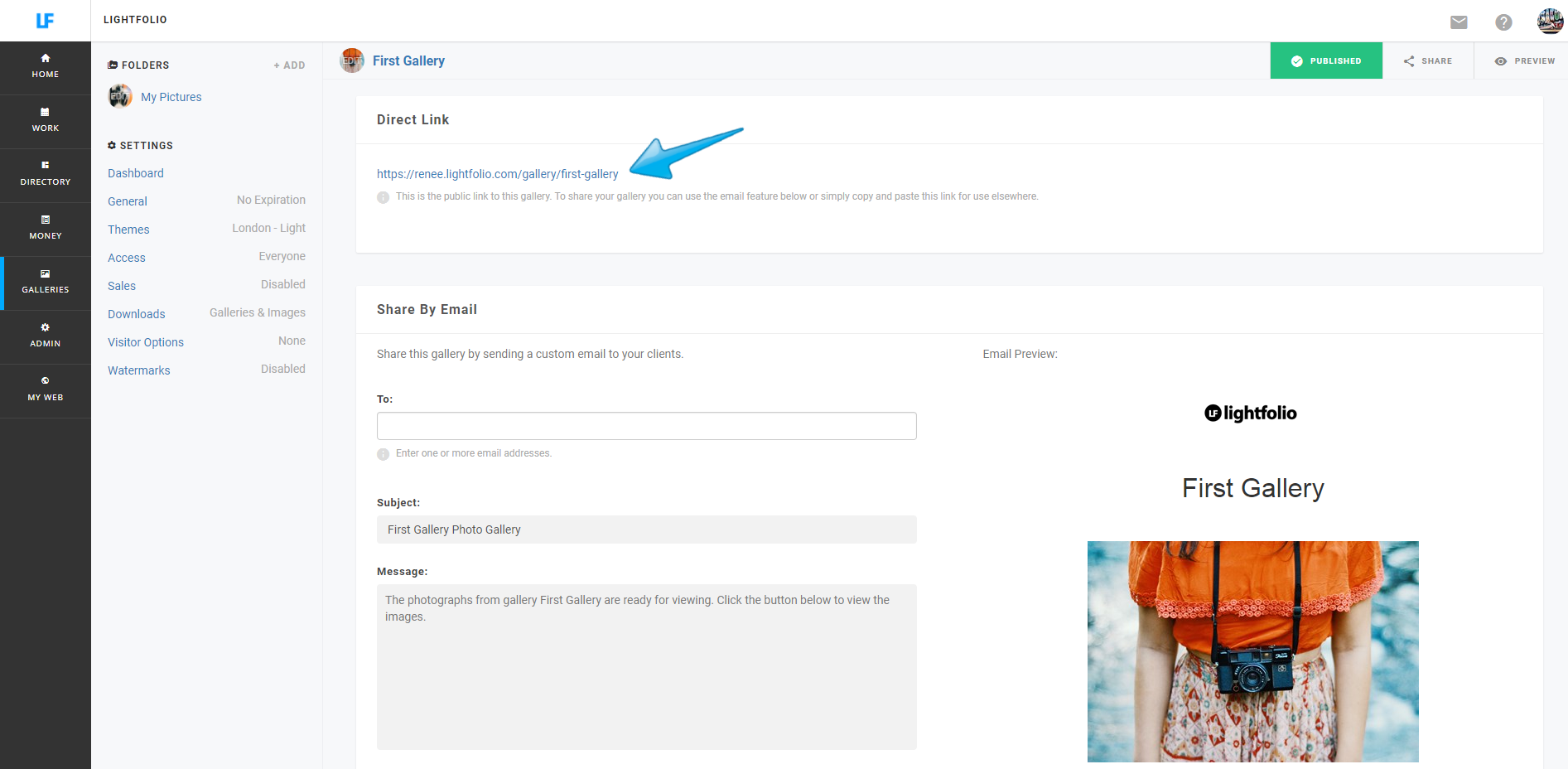Image resolution: width=1568 pixels, height=769 pixels.
Task: Open Visitor Options settings
Action: tap(146, 342)
